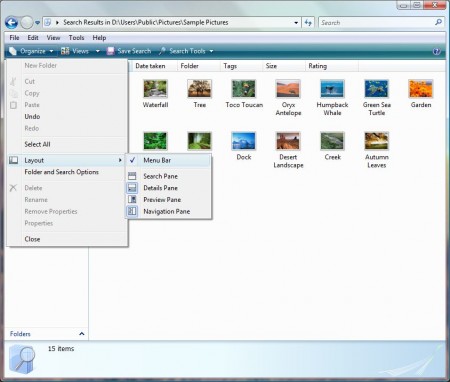Click the Save Search toolbar button

tap(129, 51)
